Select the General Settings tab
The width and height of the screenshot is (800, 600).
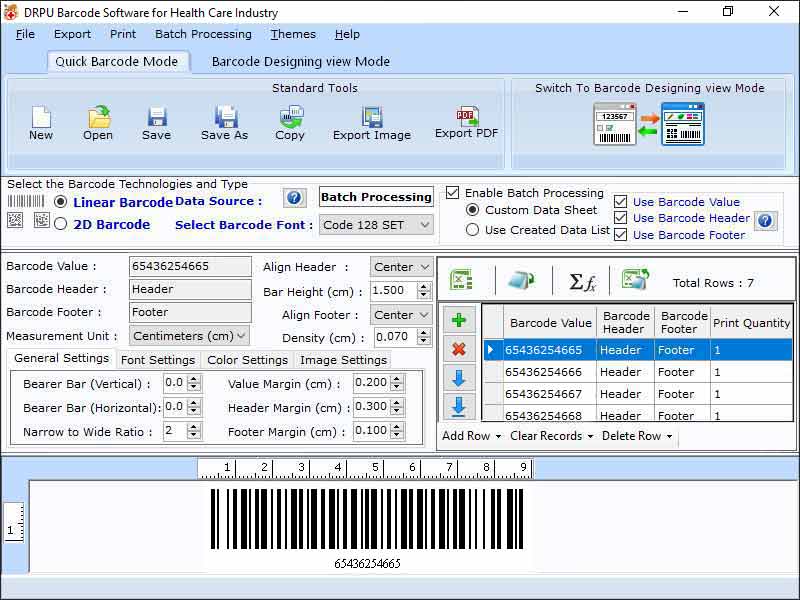(61, 358)
